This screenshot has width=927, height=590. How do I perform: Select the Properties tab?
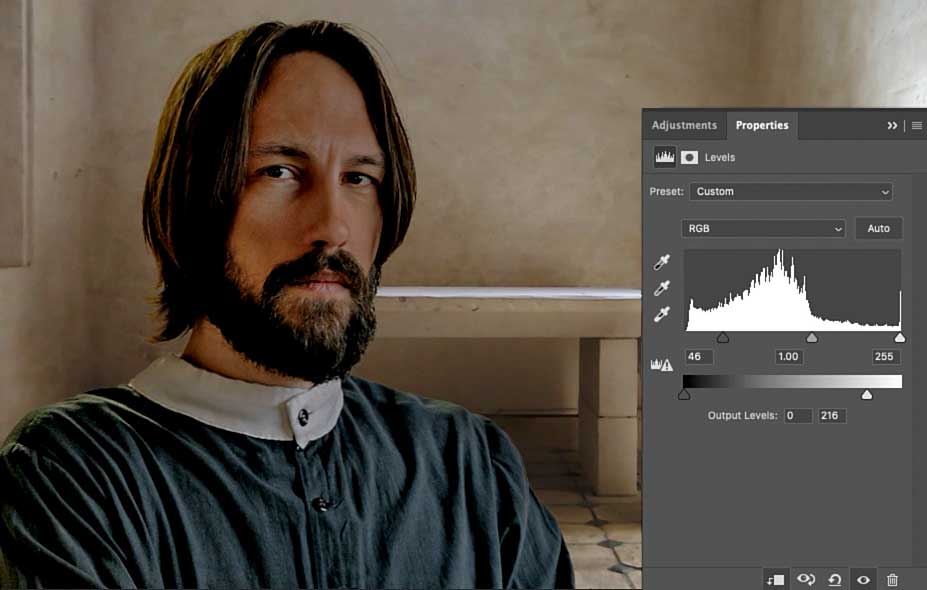(761, 125)
